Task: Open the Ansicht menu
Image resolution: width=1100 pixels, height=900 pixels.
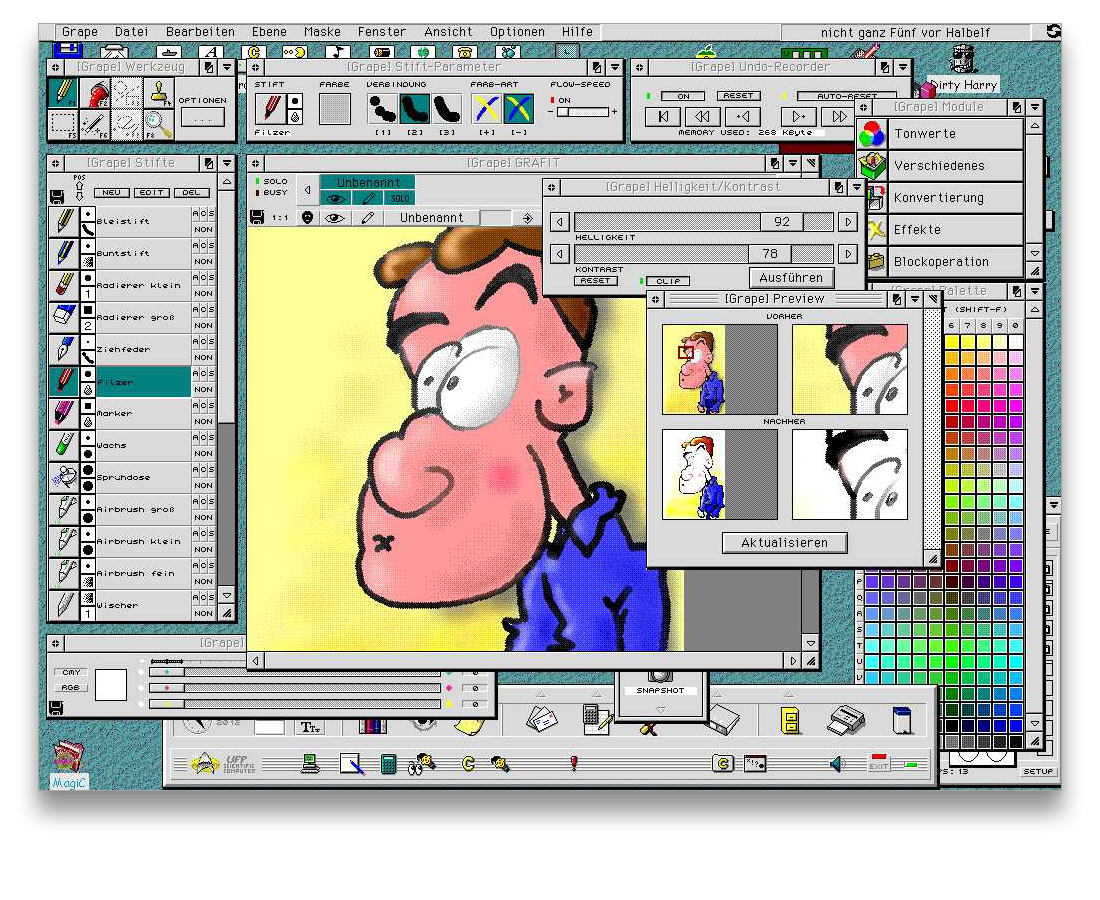Action: [x=448, y=32]
